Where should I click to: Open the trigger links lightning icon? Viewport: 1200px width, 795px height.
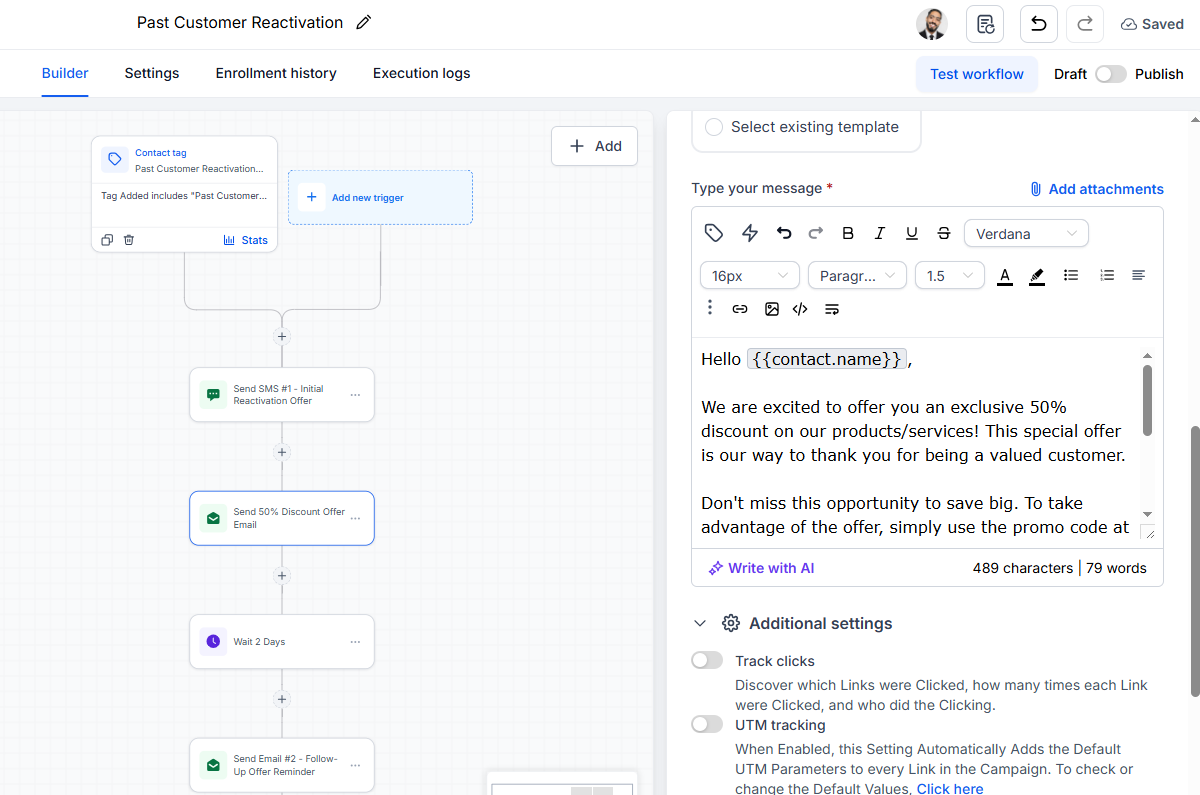(x=750, y=233)
